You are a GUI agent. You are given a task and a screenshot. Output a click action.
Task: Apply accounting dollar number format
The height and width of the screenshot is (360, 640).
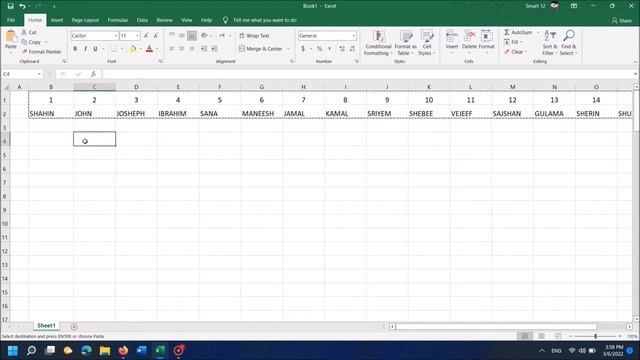303,49
